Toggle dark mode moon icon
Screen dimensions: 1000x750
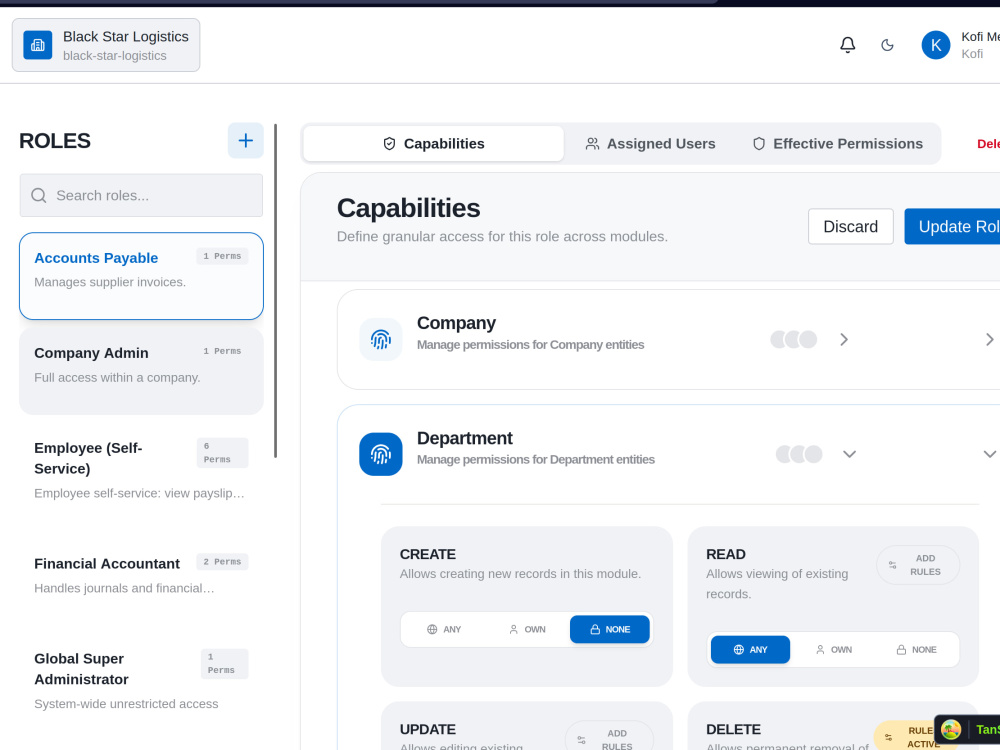point(887,45)
